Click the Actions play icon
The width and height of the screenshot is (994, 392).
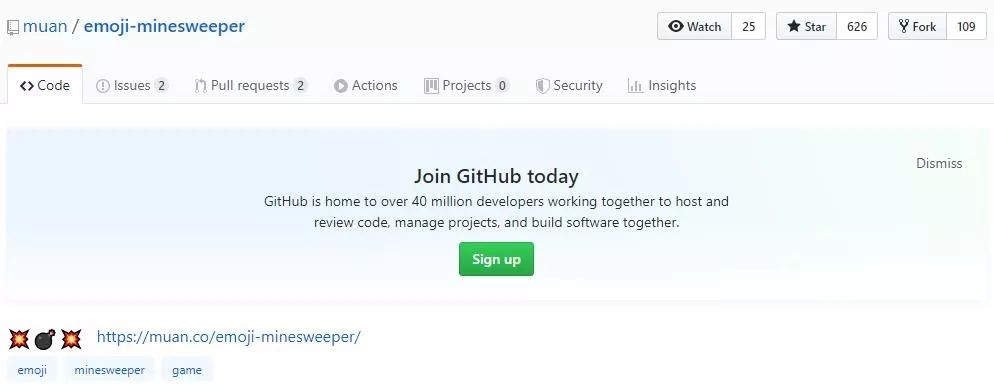tap(341, 86)
